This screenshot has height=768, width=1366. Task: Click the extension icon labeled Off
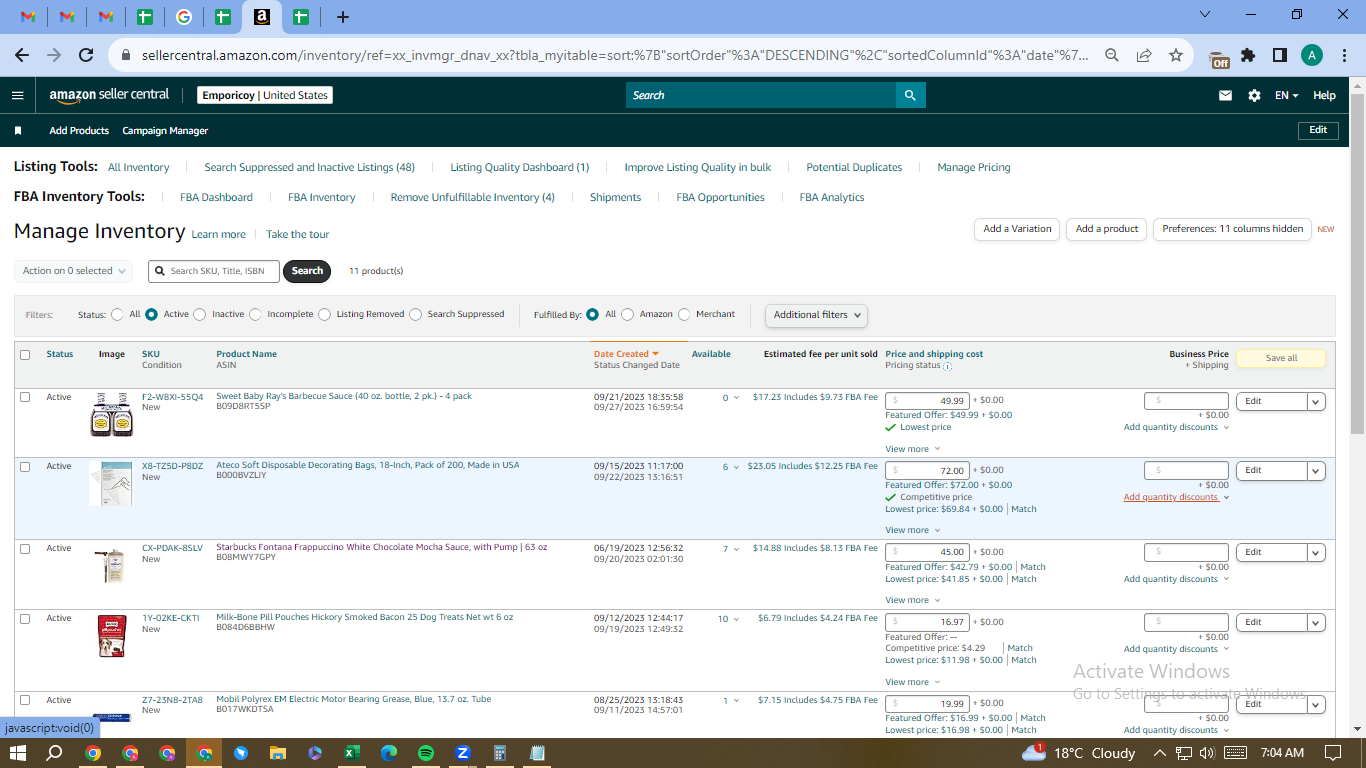[1219, 58]
